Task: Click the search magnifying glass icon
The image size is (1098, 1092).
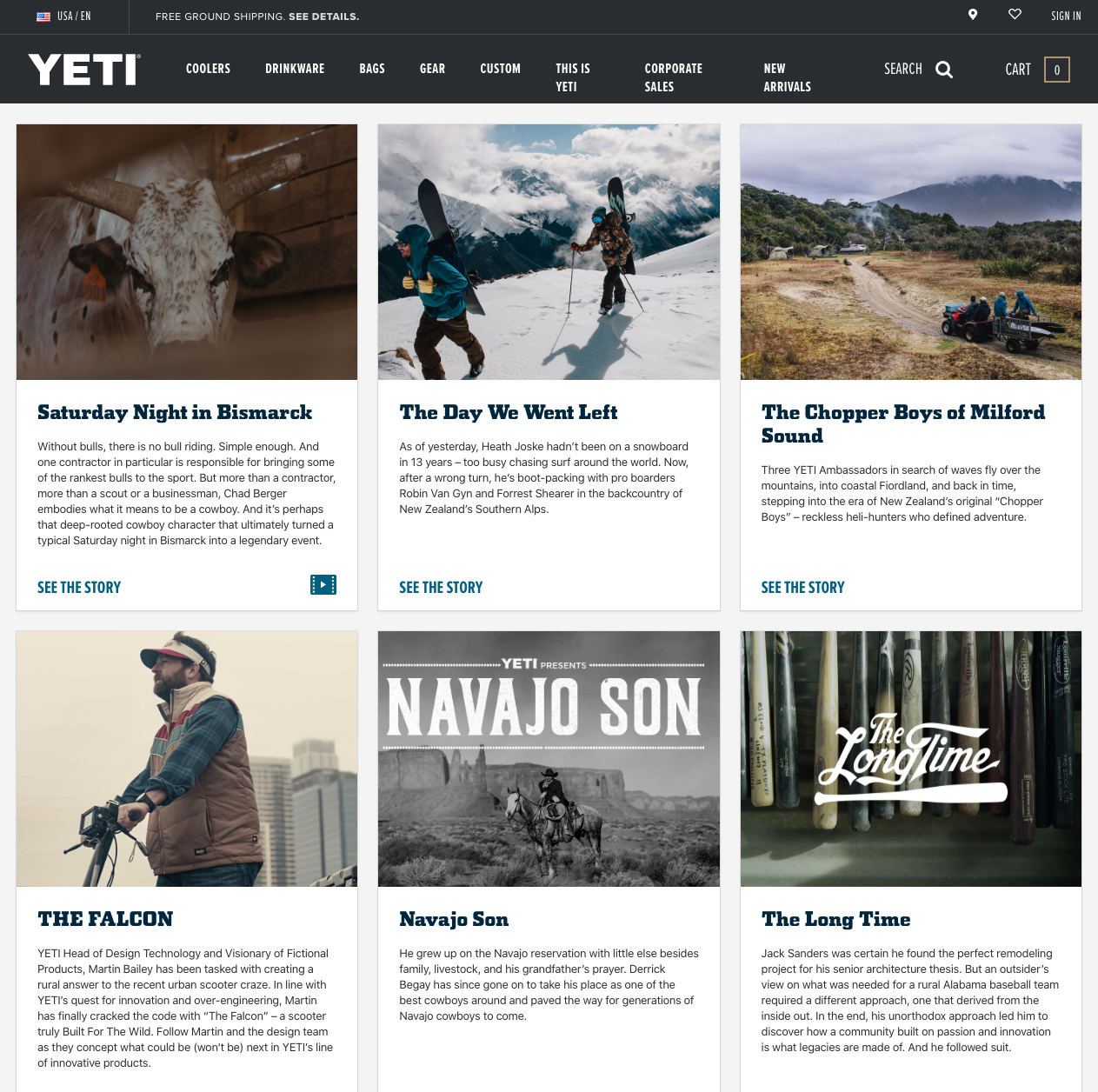Action: point(944,70)
